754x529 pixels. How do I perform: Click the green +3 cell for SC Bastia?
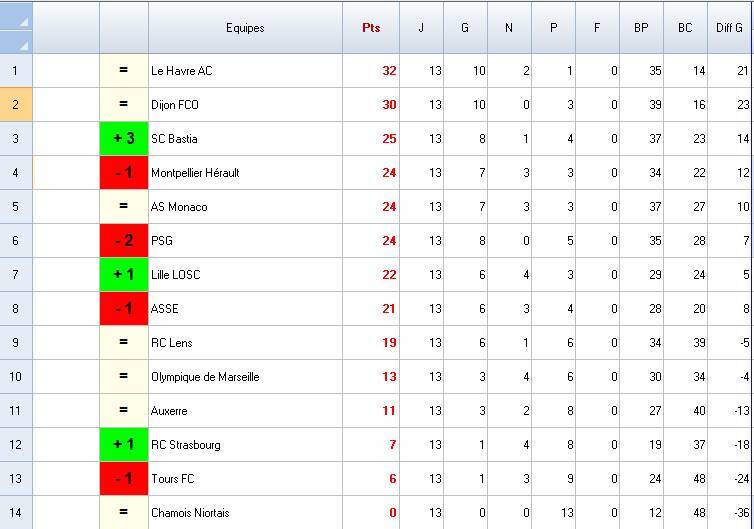click(x=124, y=139)
